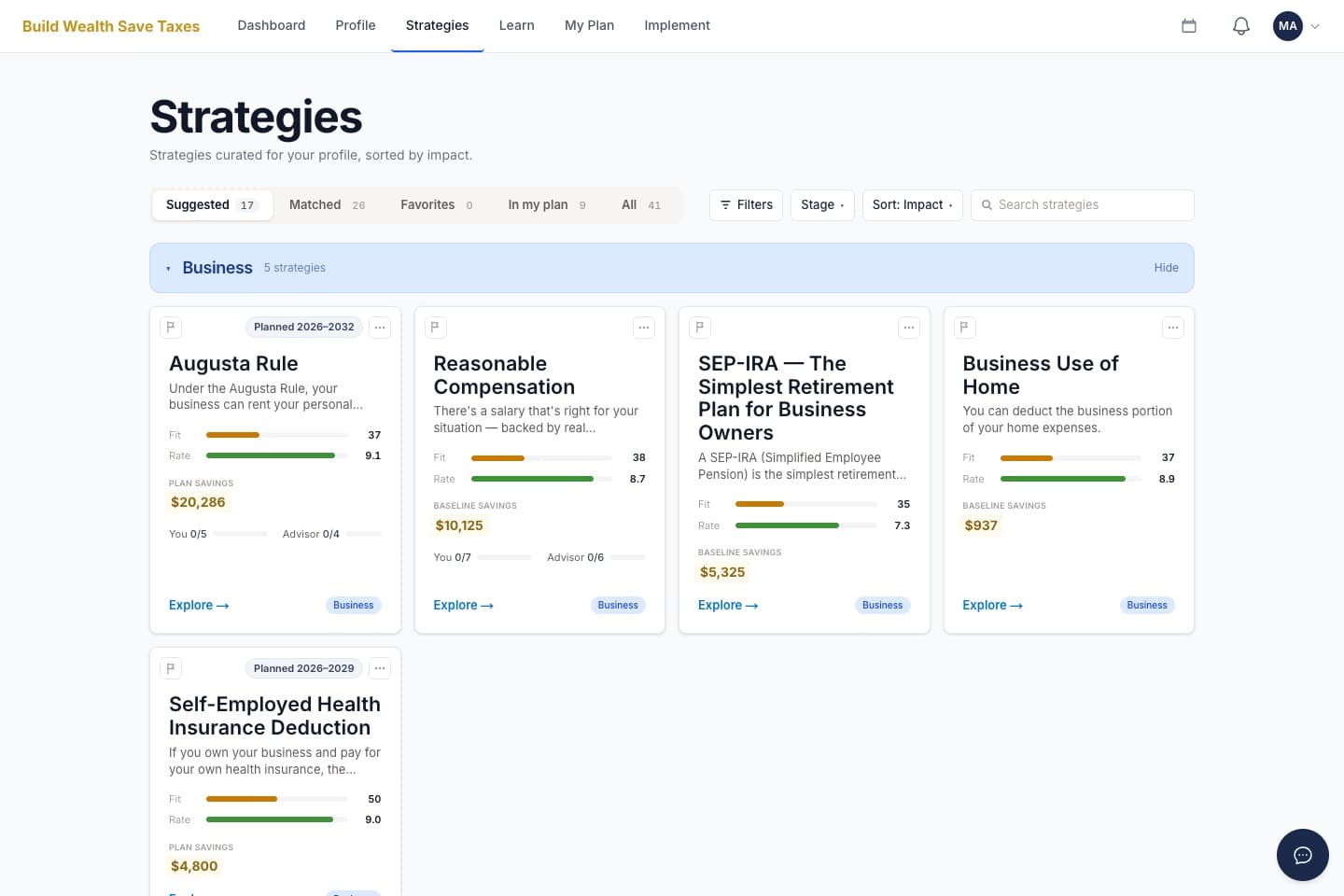The image size is (1344, 896).
Task: Flag the Business Use of Home card
Action: 964,328
